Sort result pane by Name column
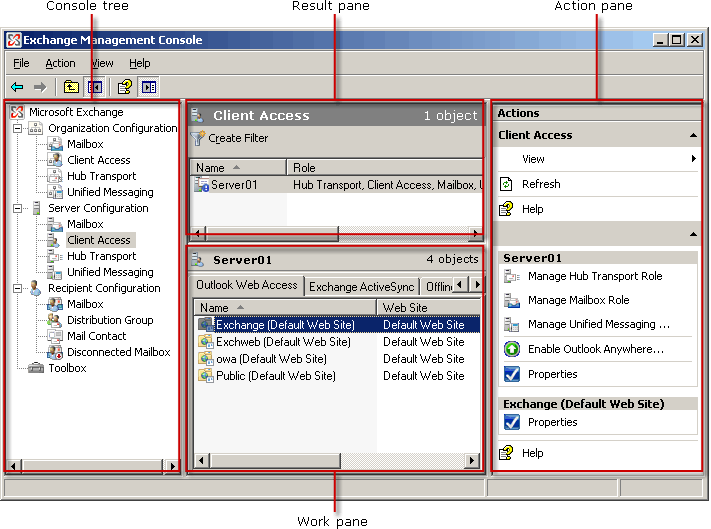Image resolution: width=711 pixels, height=529 pixels. tap(238, 168)
